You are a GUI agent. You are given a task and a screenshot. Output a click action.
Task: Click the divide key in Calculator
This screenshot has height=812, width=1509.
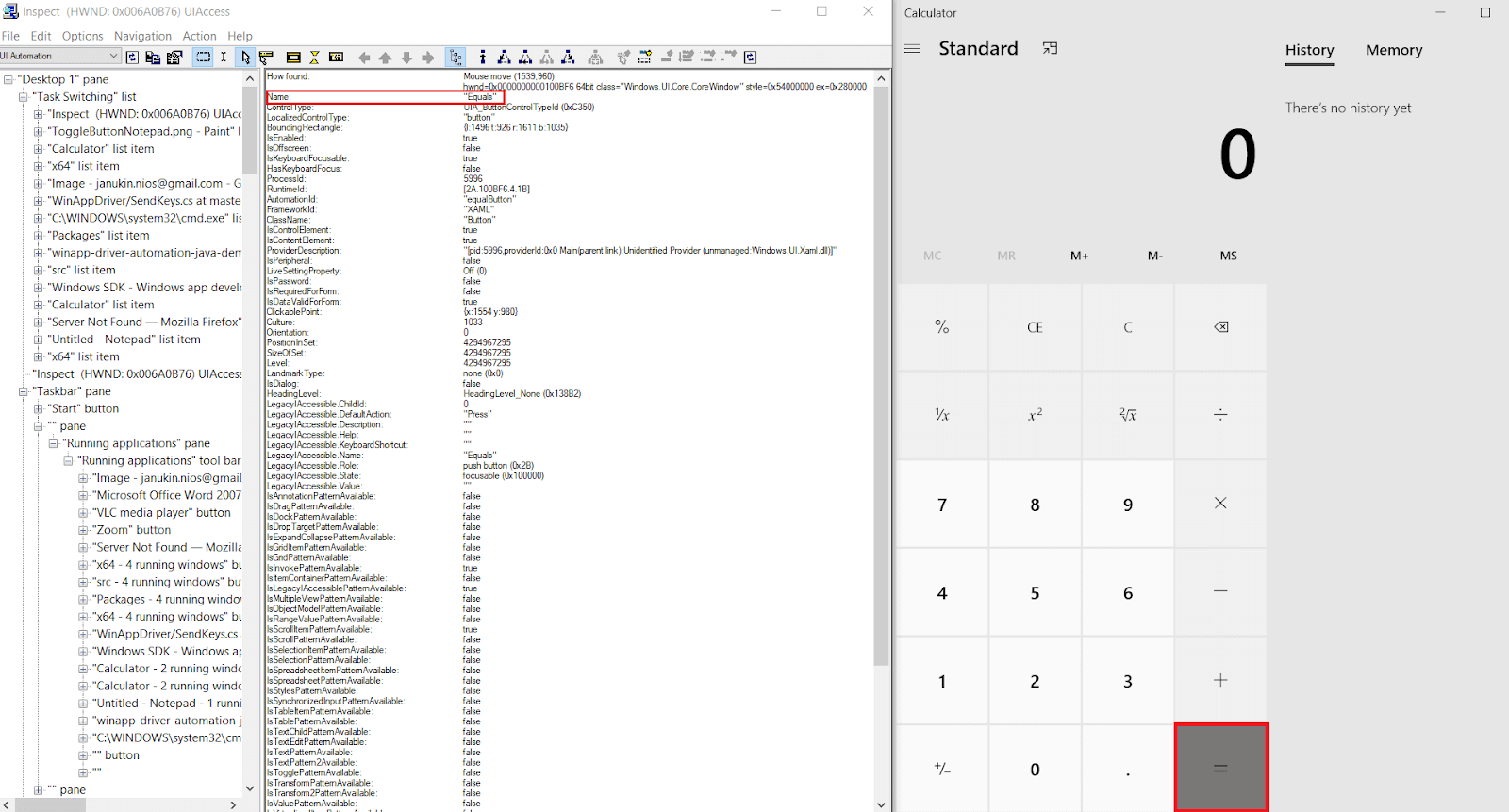[x=1220, y=415]
